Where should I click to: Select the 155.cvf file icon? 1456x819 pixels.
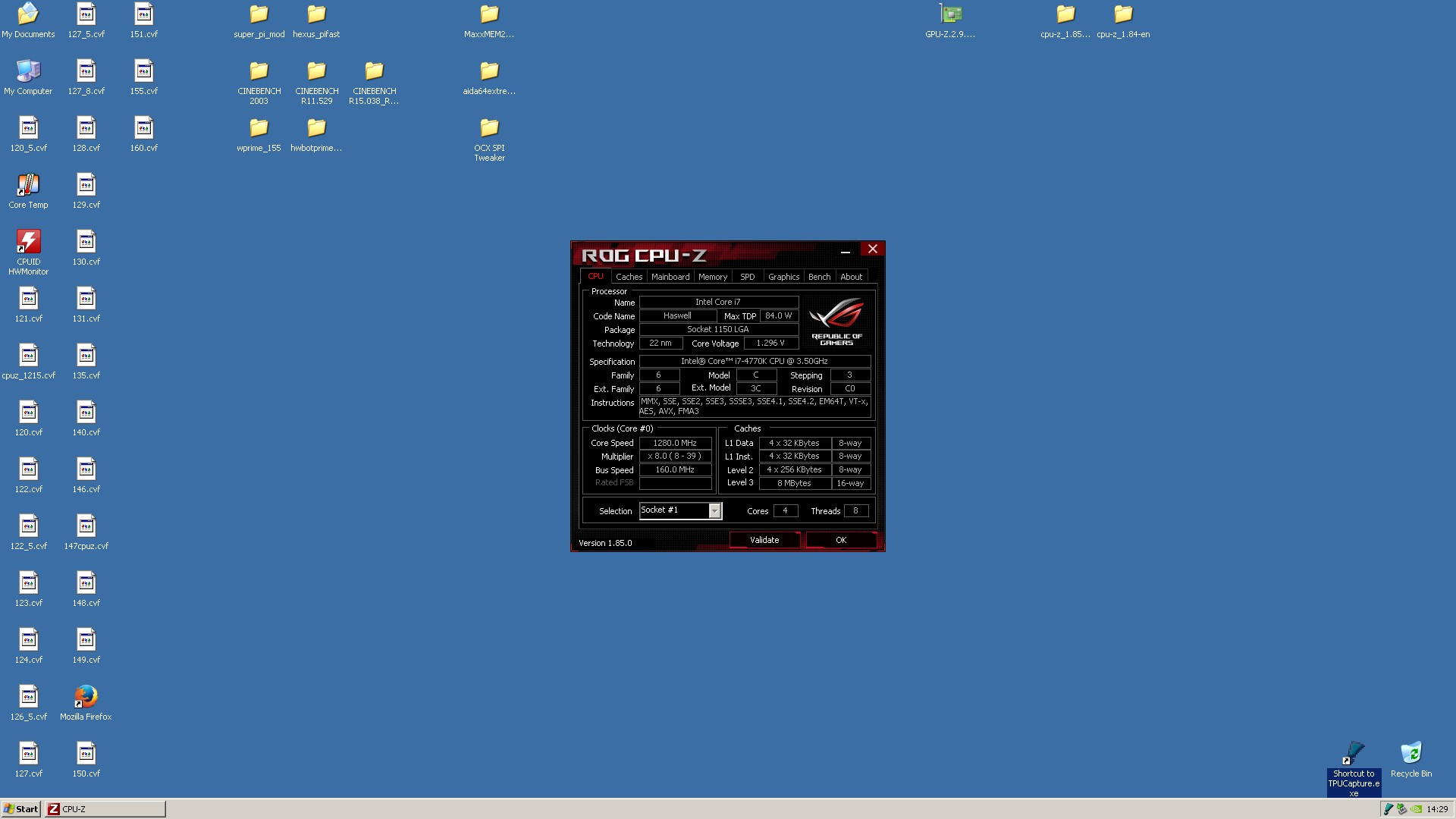143,77
